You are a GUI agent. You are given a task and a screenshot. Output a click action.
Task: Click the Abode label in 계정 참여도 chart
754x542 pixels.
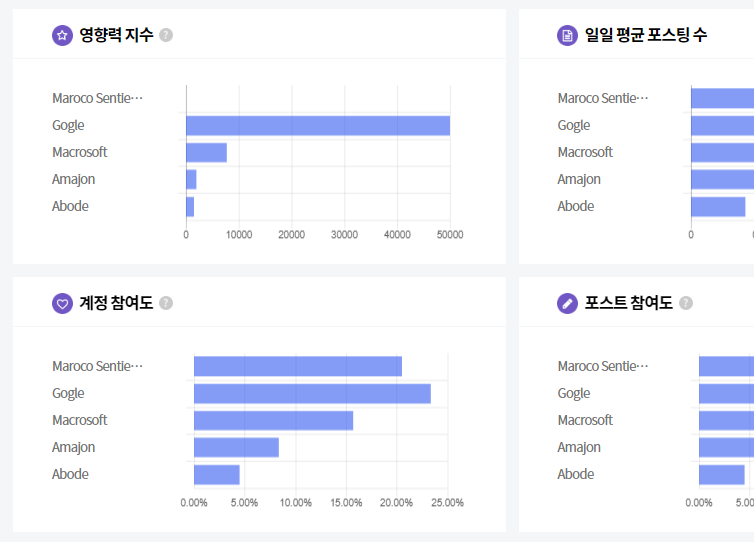[x=70, y=474]
